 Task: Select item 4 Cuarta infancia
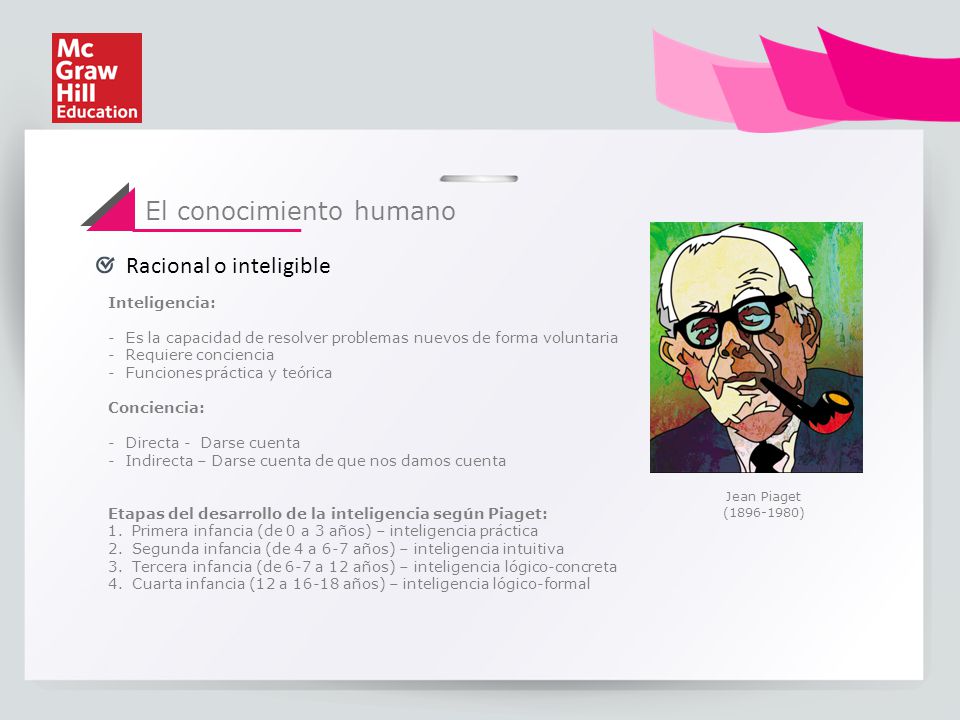click(x=349, y=583)
